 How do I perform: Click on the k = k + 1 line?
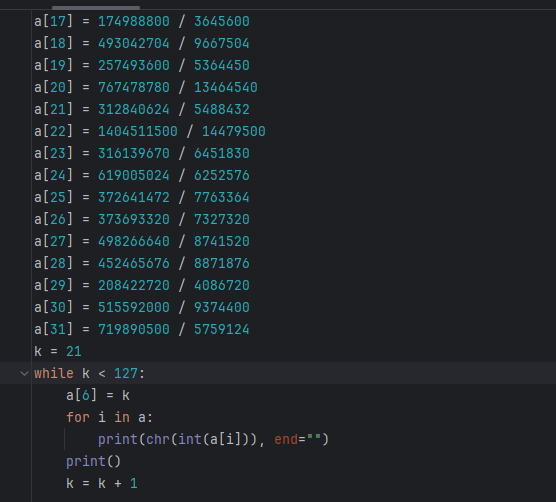pyautogui.click(x=102, y=483)
